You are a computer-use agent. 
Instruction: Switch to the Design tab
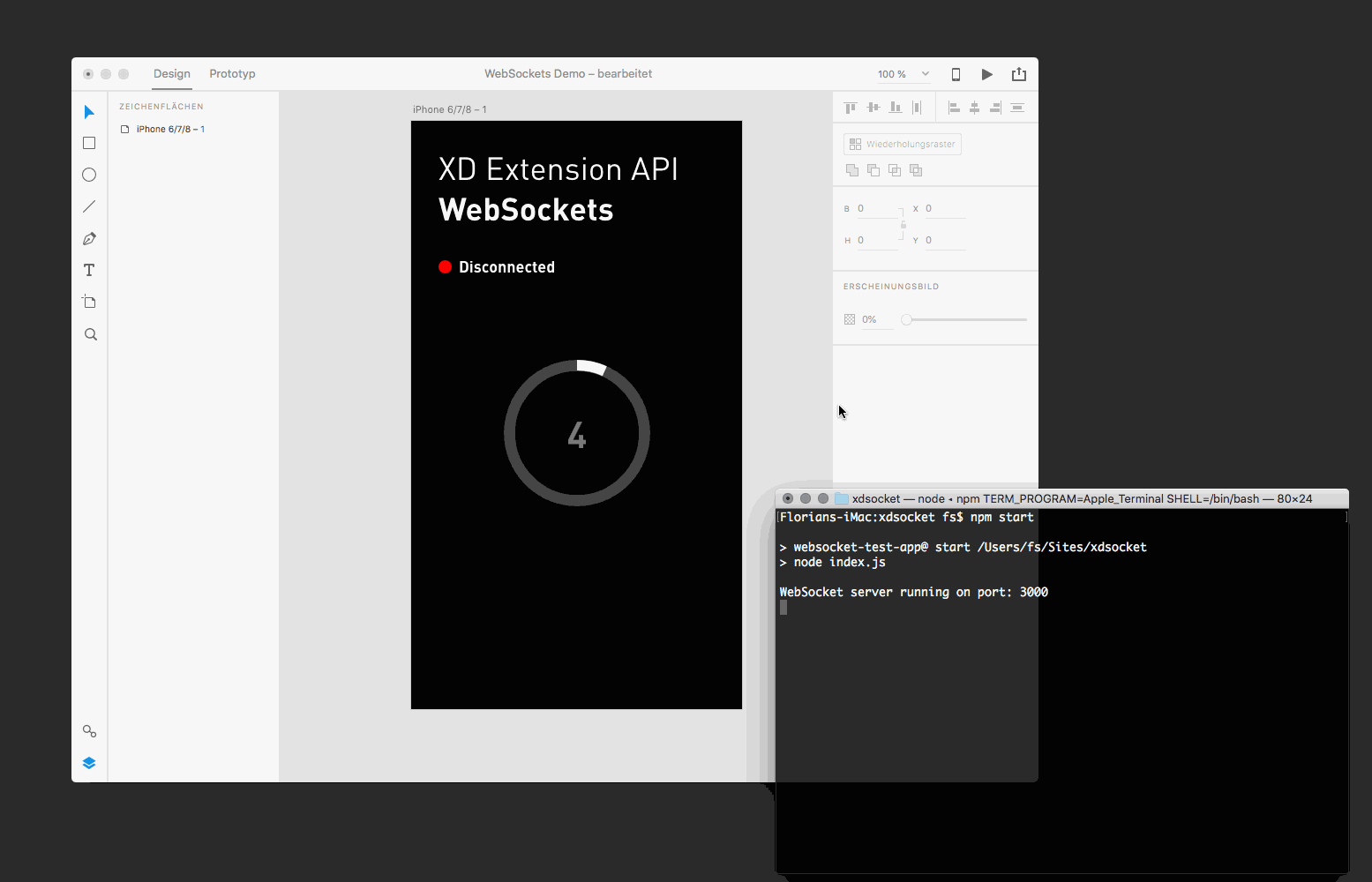click(x=172, y=74)
